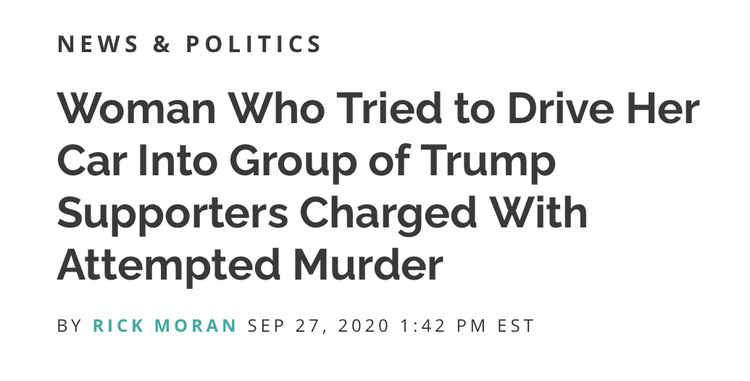750x381 pixels.
Task: Click the word 'Woman' in headline
Action: point(137,109)
